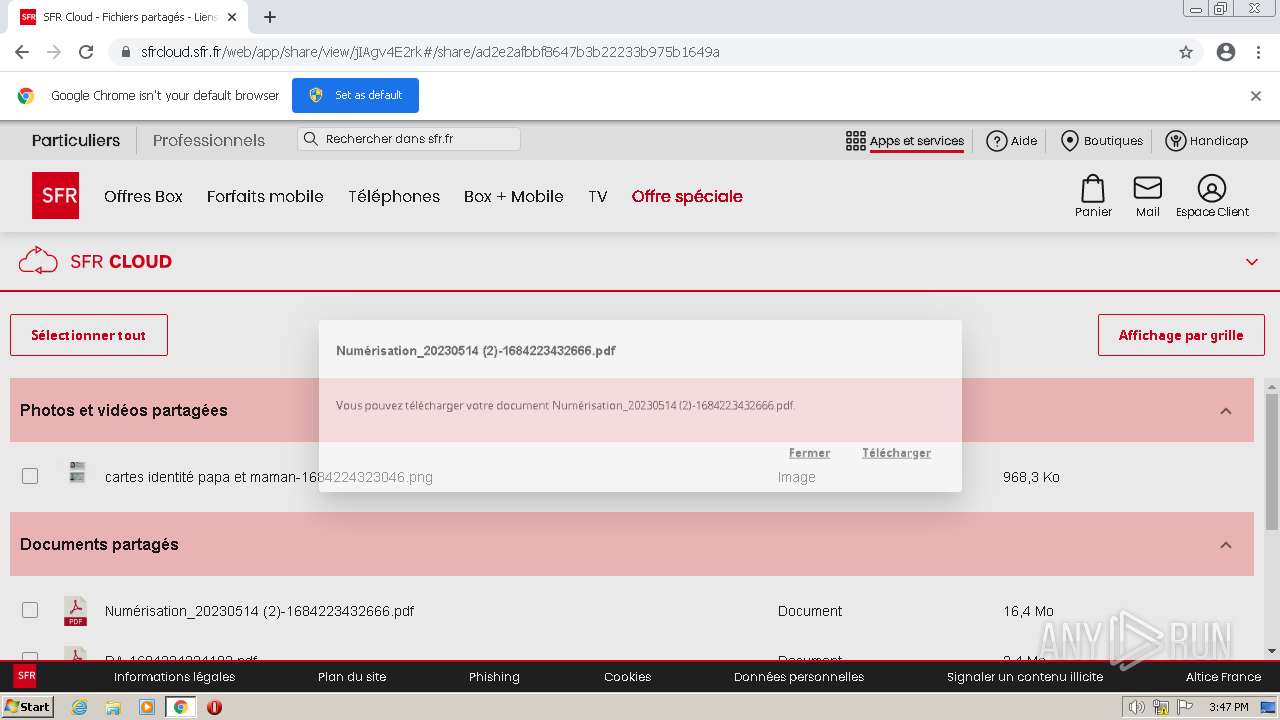The height and width of the screenshot is (720, 1280).
Task: Click the SFR logo in the footer
Action: [25, 676]
